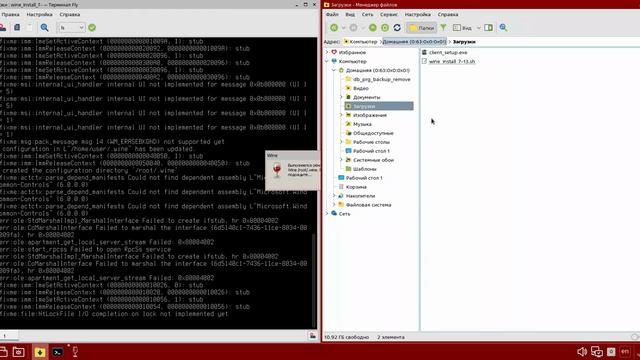
Task: Open file search magnifier in file manager
Action: tap(503, 28)
